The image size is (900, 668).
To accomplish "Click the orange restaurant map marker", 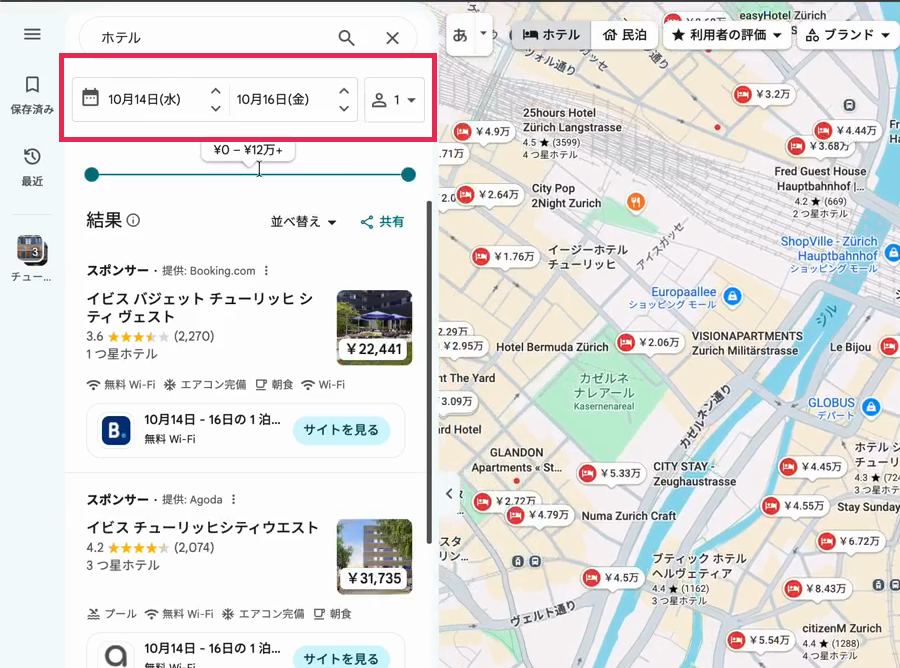I will pyautogui.click(x=635, y=202).
